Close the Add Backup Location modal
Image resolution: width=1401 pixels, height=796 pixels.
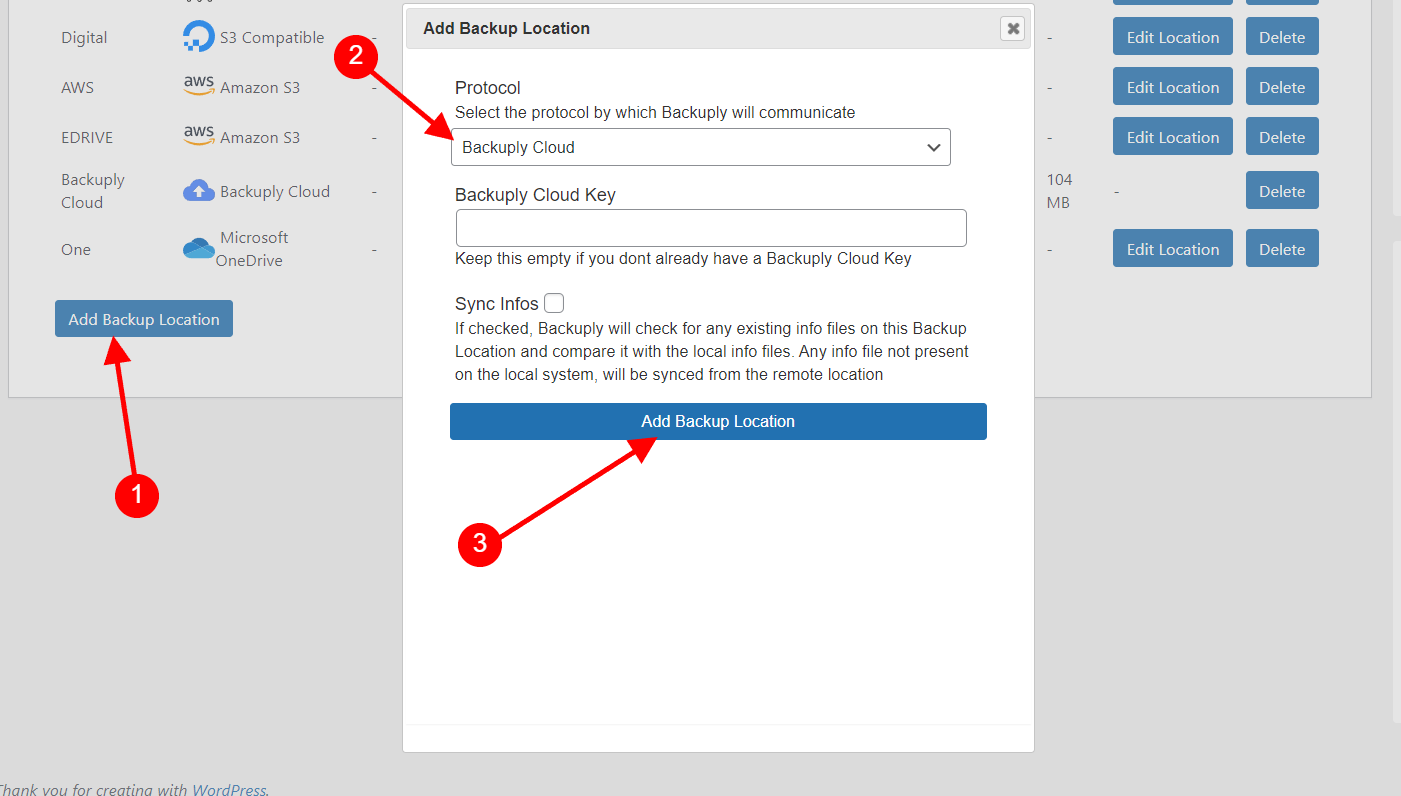[1013, 28]
